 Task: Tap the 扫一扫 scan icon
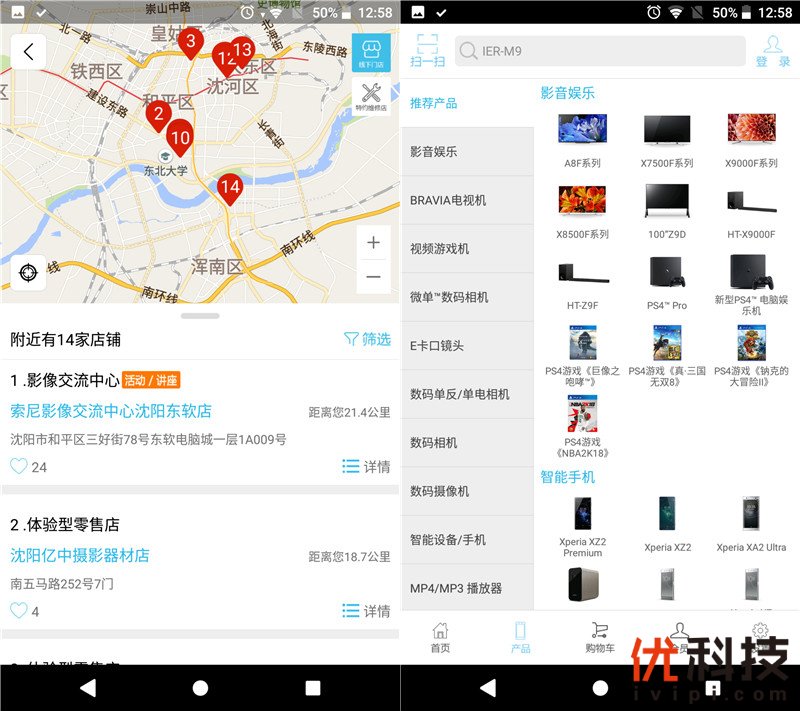tap(428, 51)
